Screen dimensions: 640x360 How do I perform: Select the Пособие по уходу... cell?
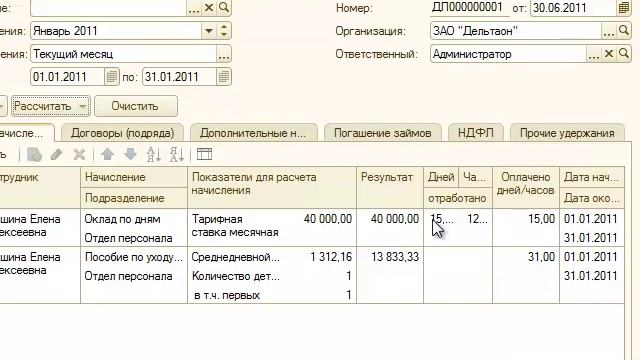(x=134, y=257)
